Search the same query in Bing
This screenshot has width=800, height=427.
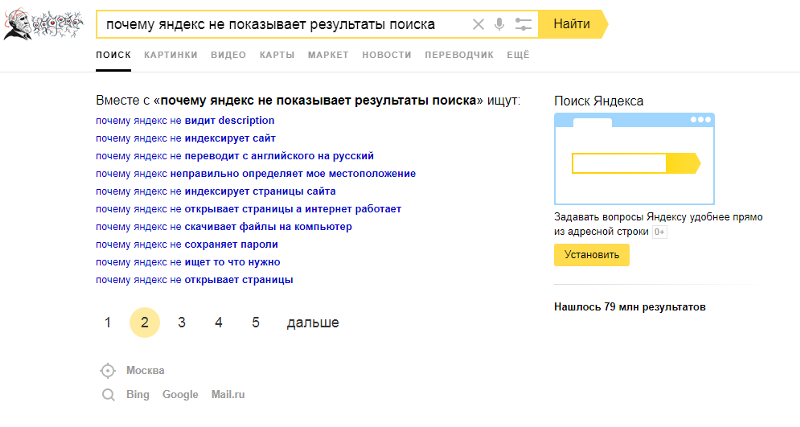(x=138, y=394)
